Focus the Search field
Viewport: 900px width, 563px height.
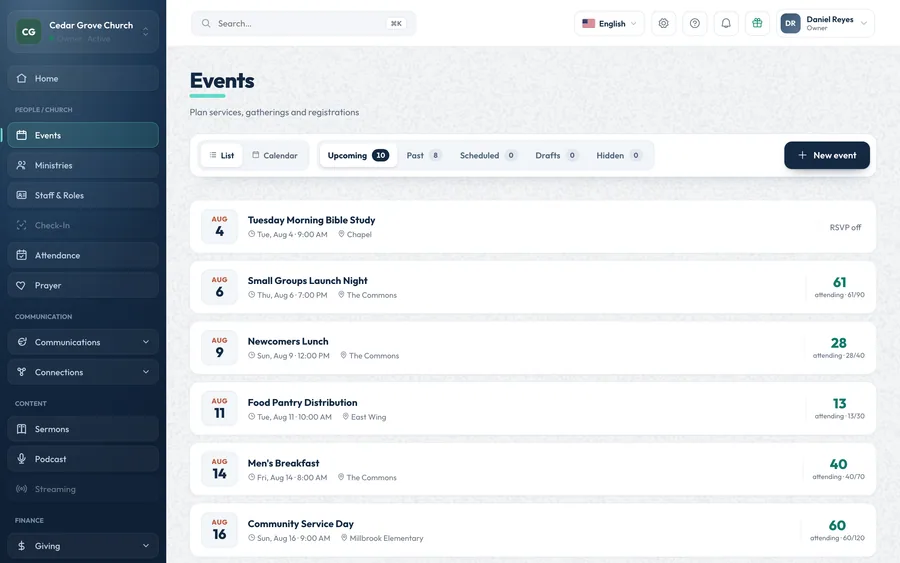click(x=303, y=24)
